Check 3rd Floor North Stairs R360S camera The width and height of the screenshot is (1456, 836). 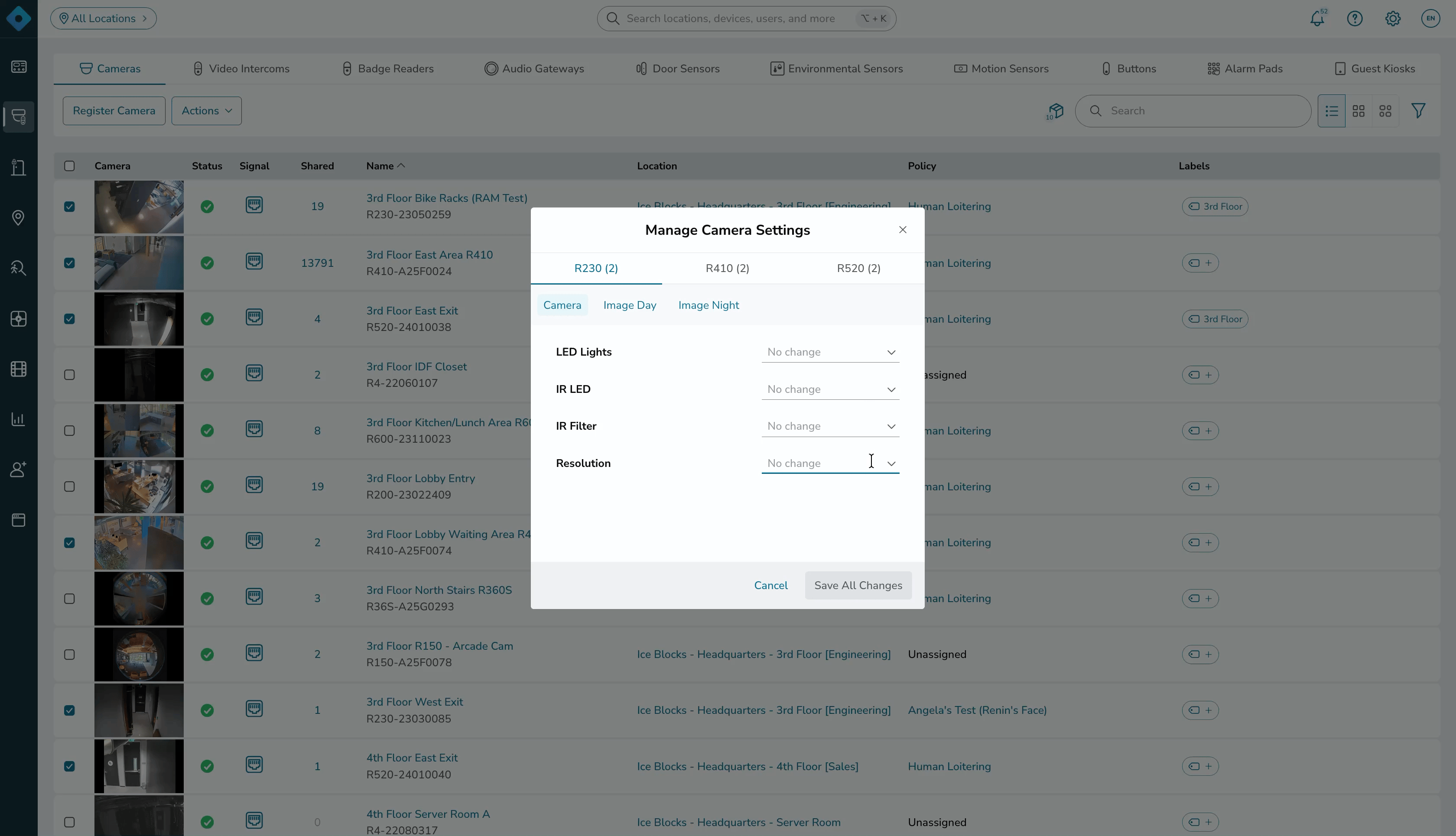coord(69,599)
